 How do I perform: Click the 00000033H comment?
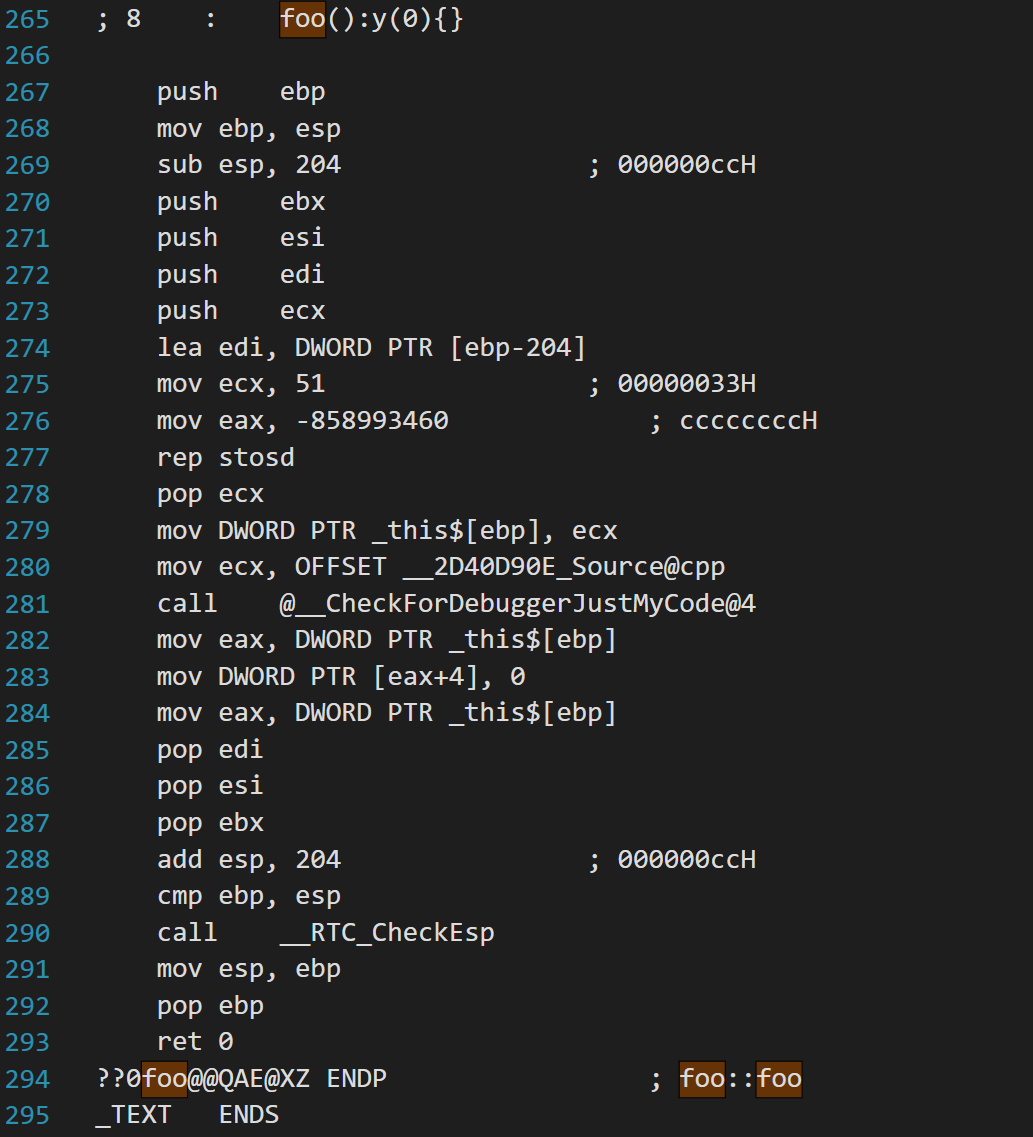[x=686, y=384]
